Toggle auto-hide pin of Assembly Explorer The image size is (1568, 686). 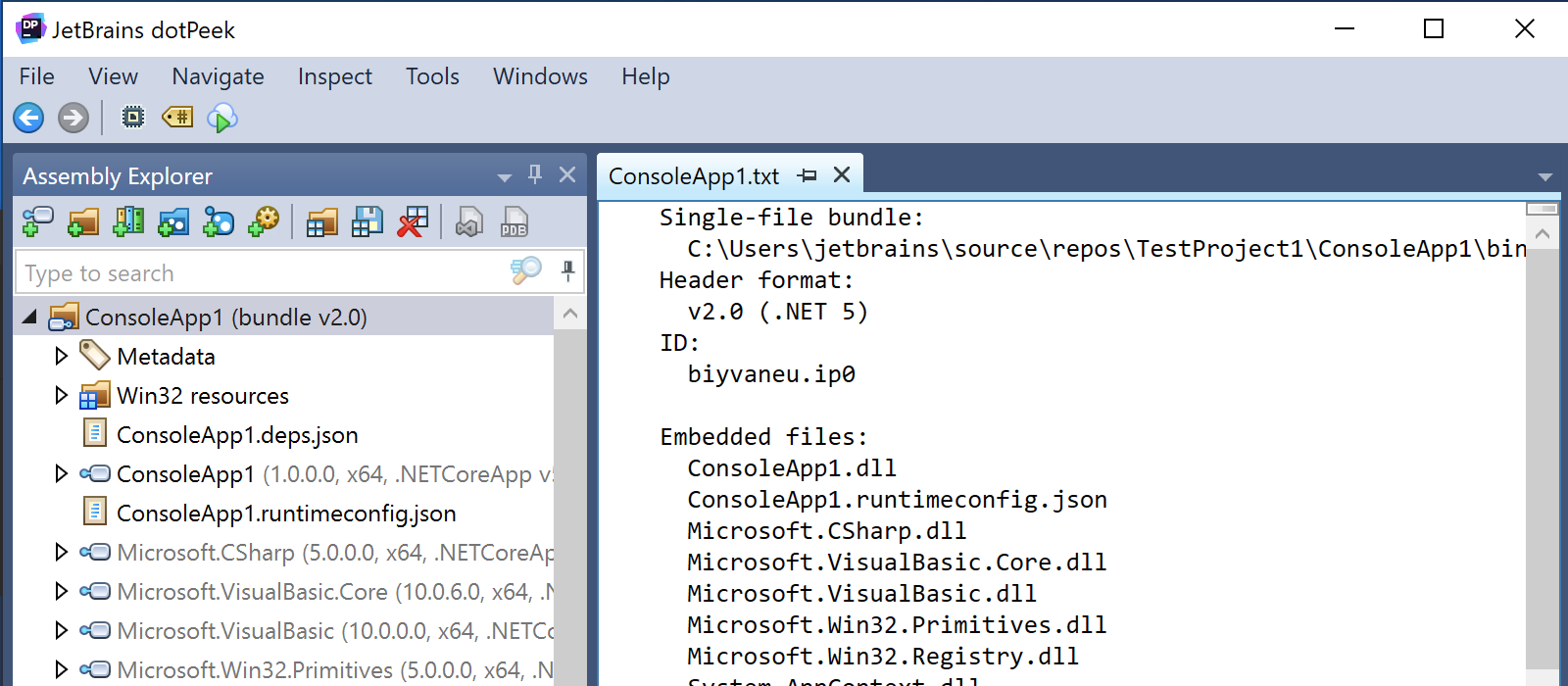point(535,174)
